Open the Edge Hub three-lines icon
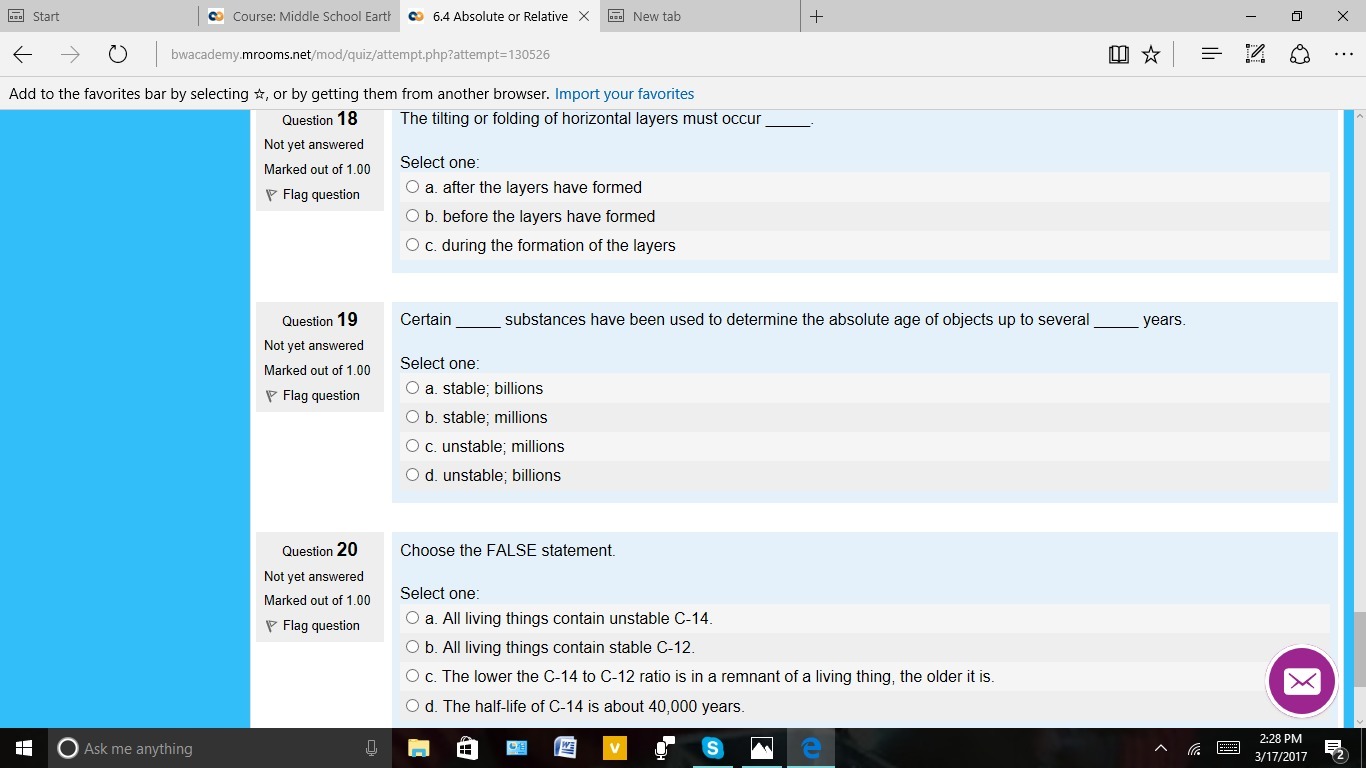1366x768 pixels. [1211, 54]
